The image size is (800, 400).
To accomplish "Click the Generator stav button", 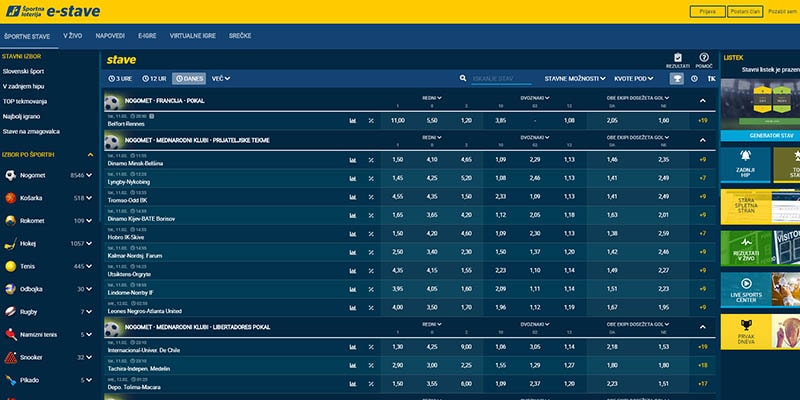I will click(x=759, y=134).
